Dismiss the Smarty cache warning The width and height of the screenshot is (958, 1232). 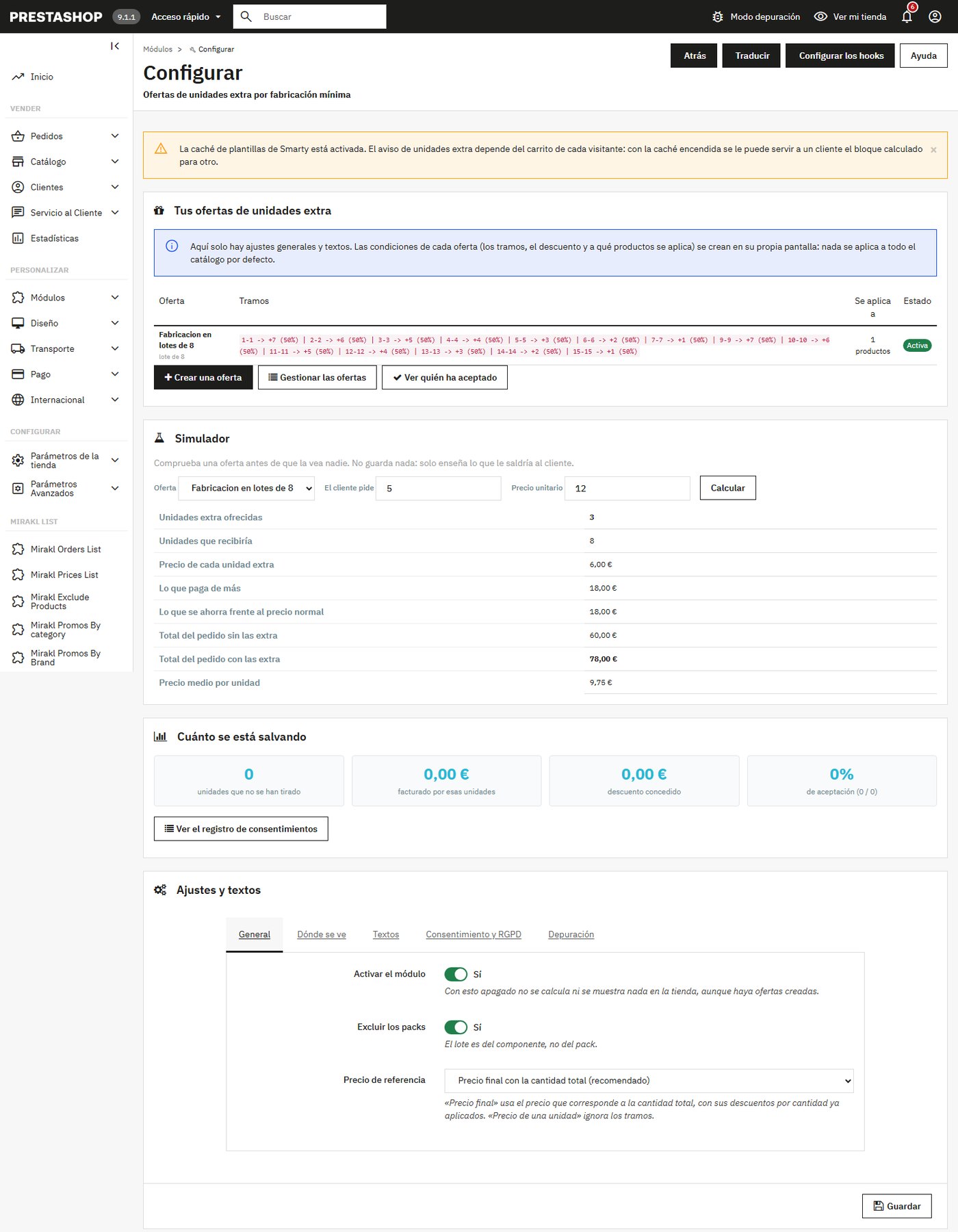coord(933,150)
